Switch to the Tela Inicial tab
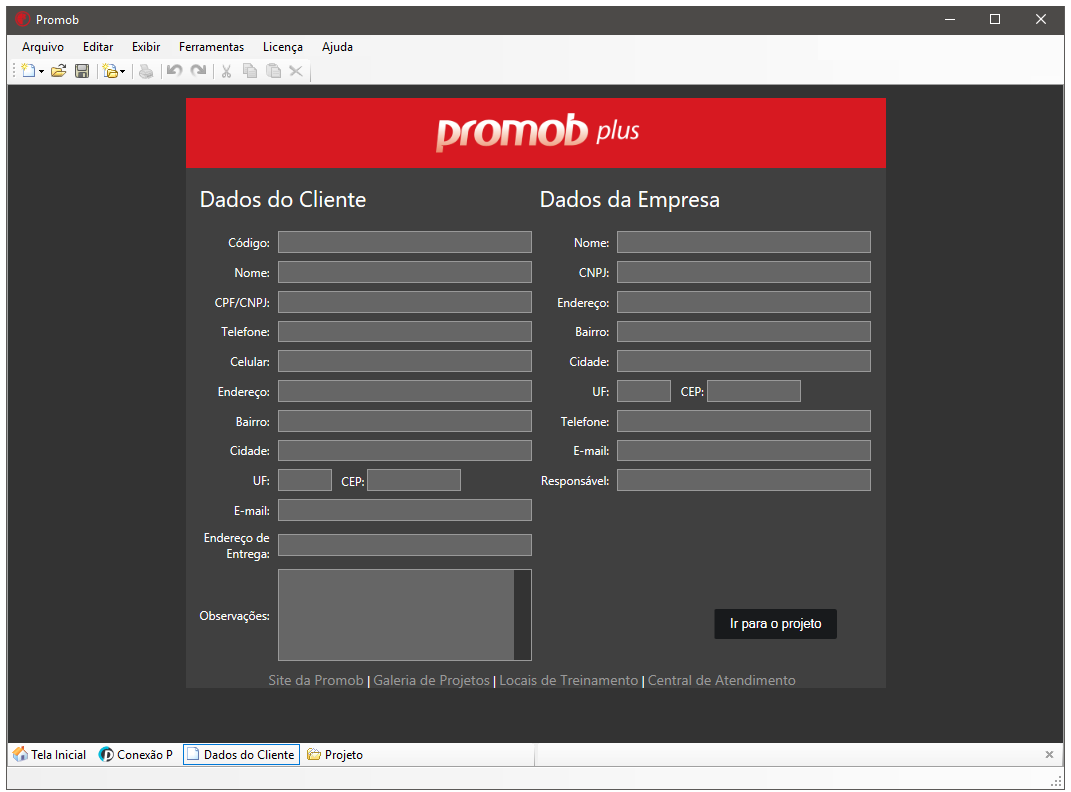 click(x=50, y=754)
